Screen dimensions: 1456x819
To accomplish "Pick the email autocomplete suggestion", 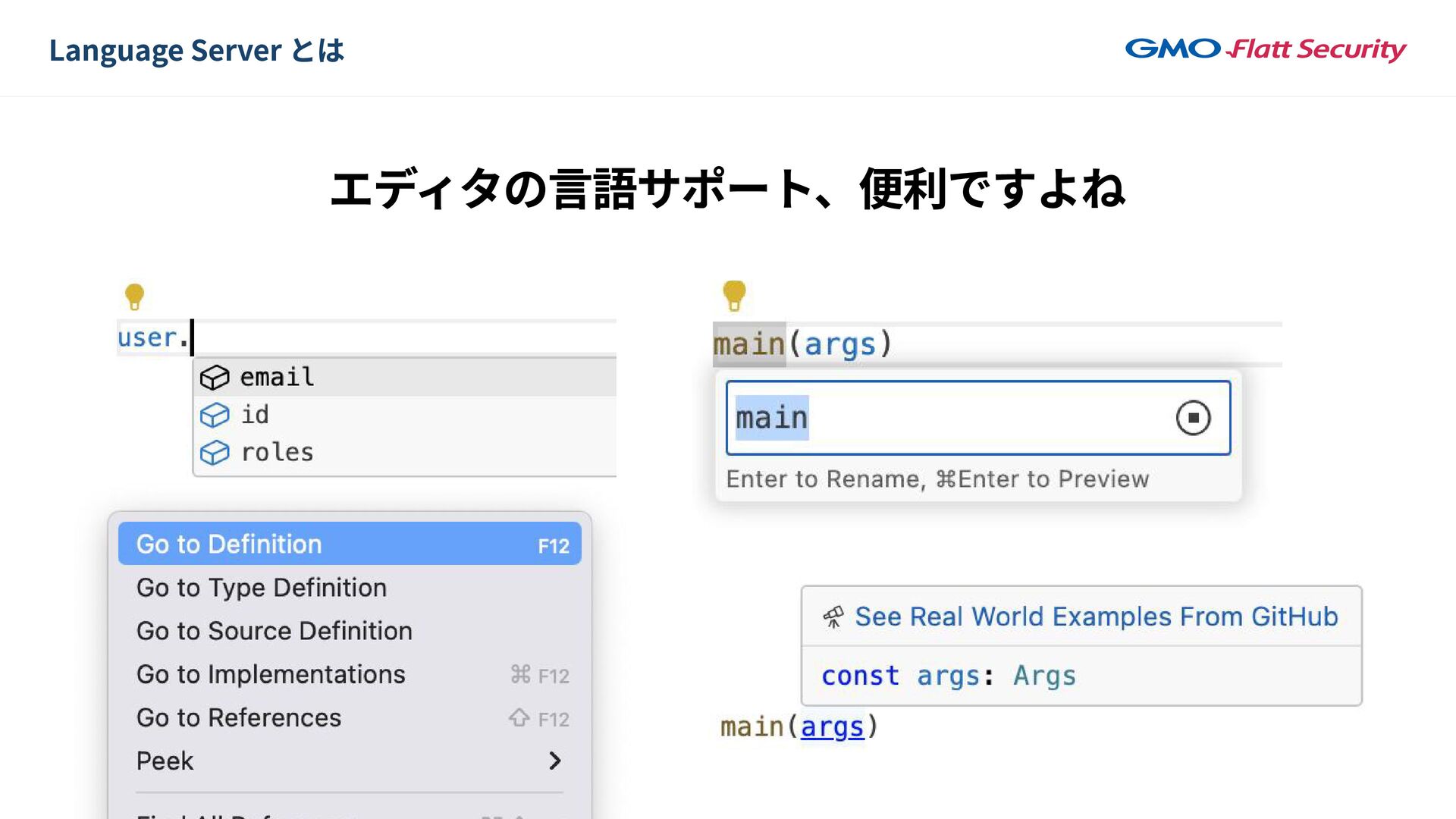I will (278, 377).
